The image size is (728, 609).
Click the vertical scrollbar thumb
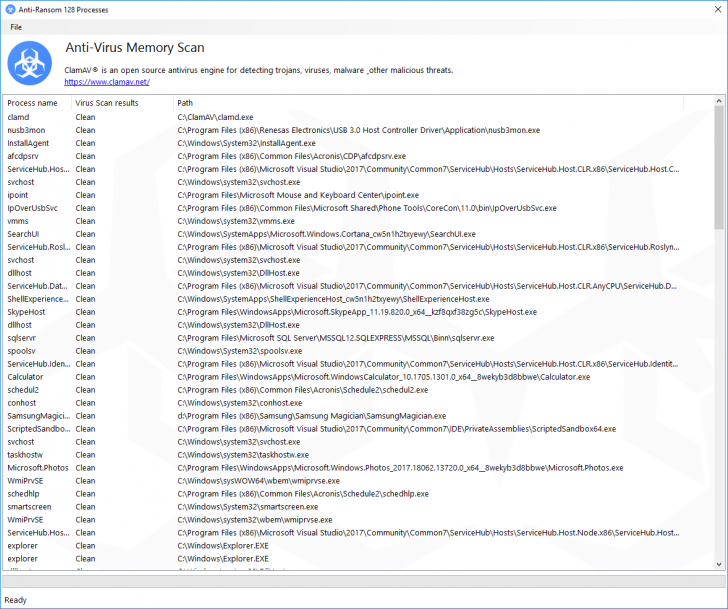pyautogui.click(x=719, y=167)
